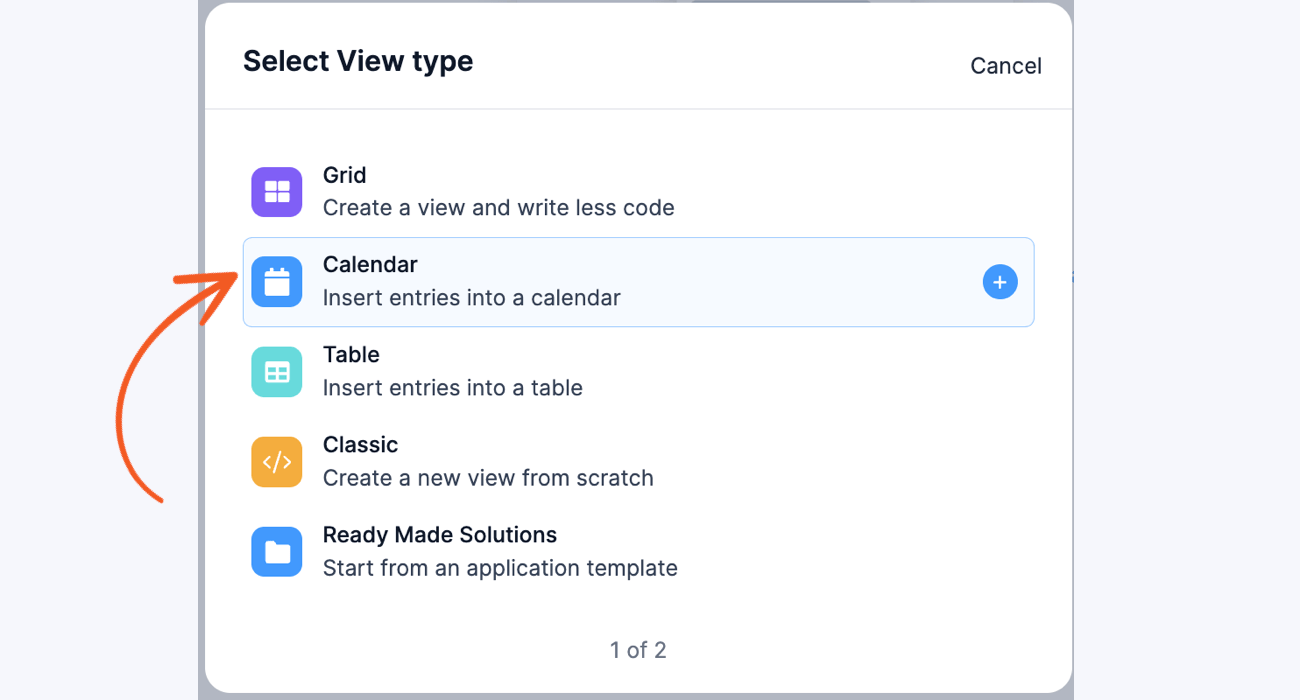This screenshot has width=1300, height=700.
Task: Click the page indicator showing 1 of 2
Action: tap(637, 649)
